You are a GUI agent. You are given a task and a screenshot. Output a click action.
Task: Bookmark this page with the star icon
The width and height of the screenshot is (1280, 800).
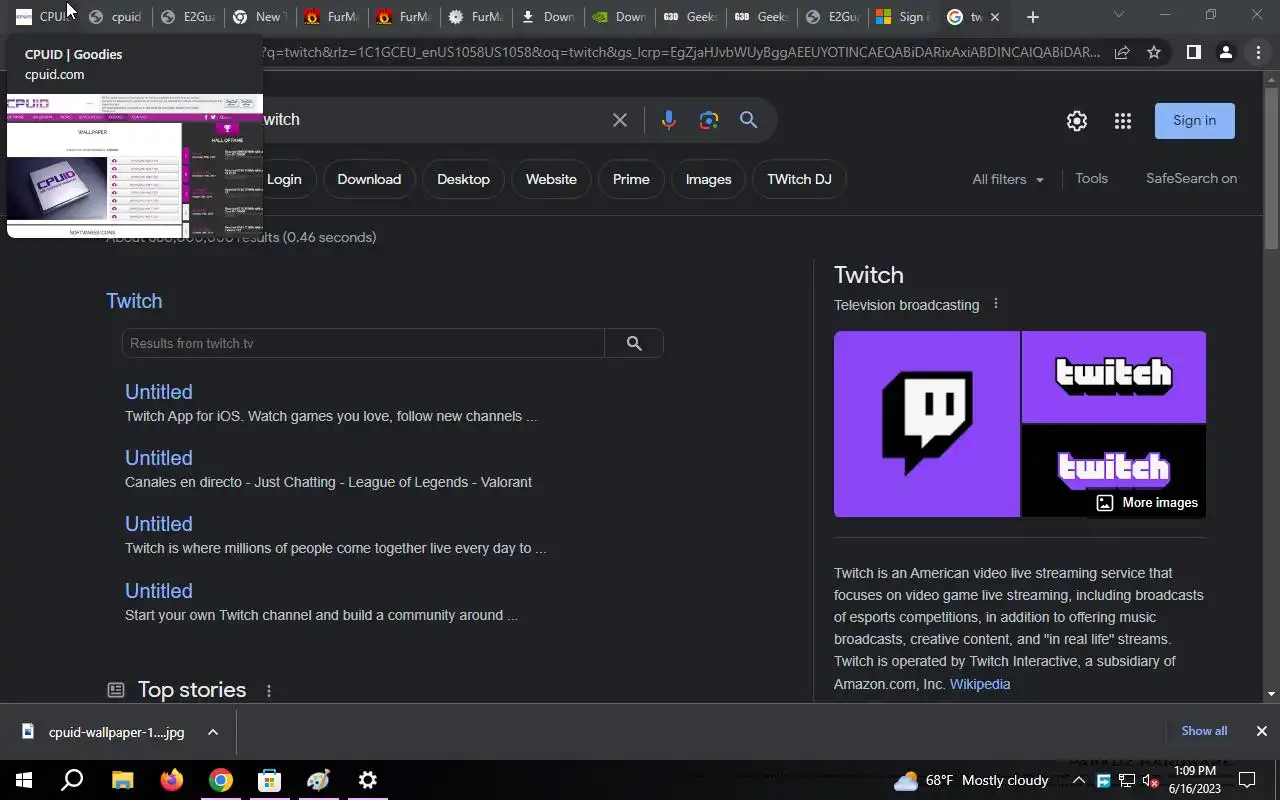[1154, 52]
